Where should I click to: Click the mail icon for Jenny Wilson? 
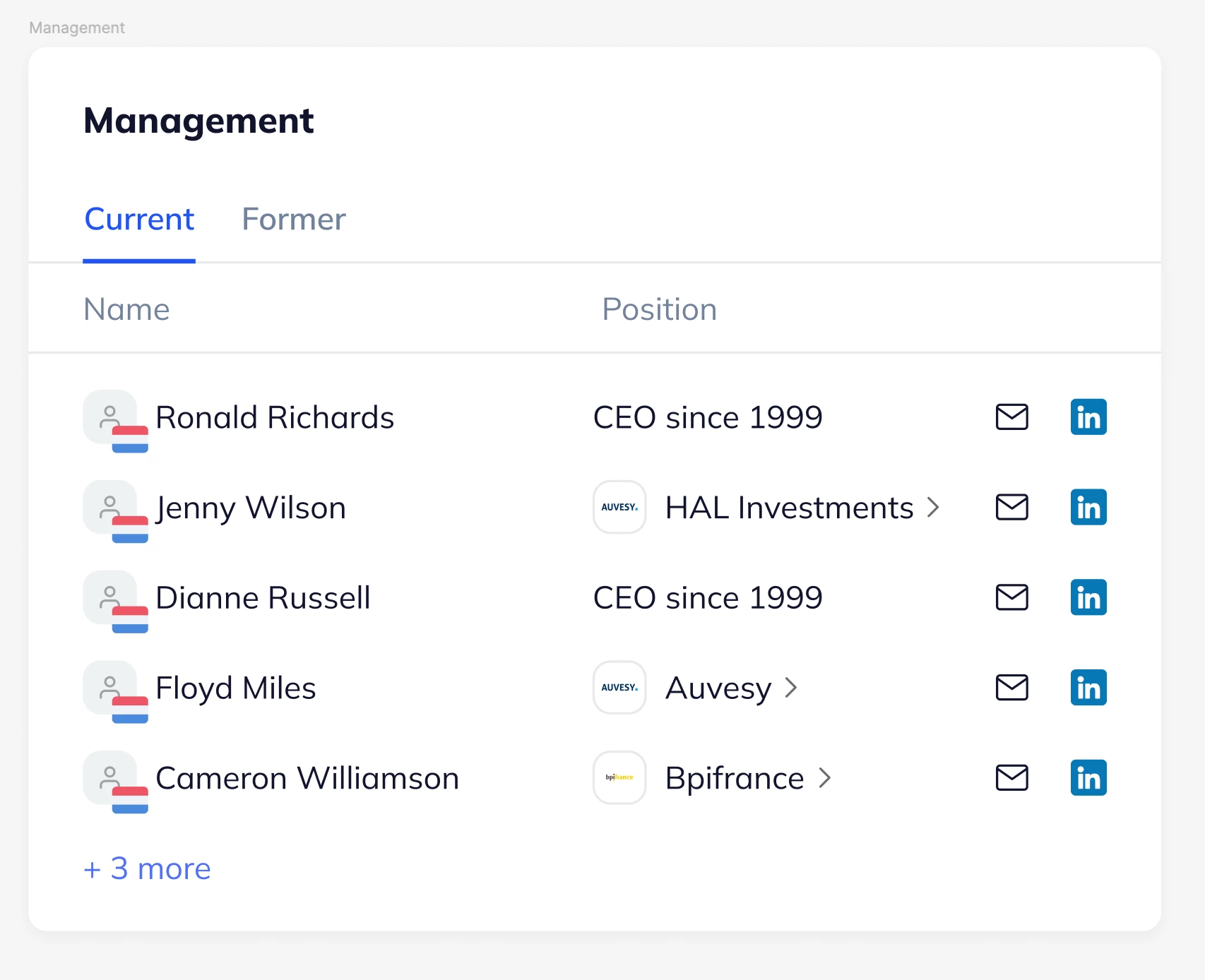click(x=1011, y=507)
